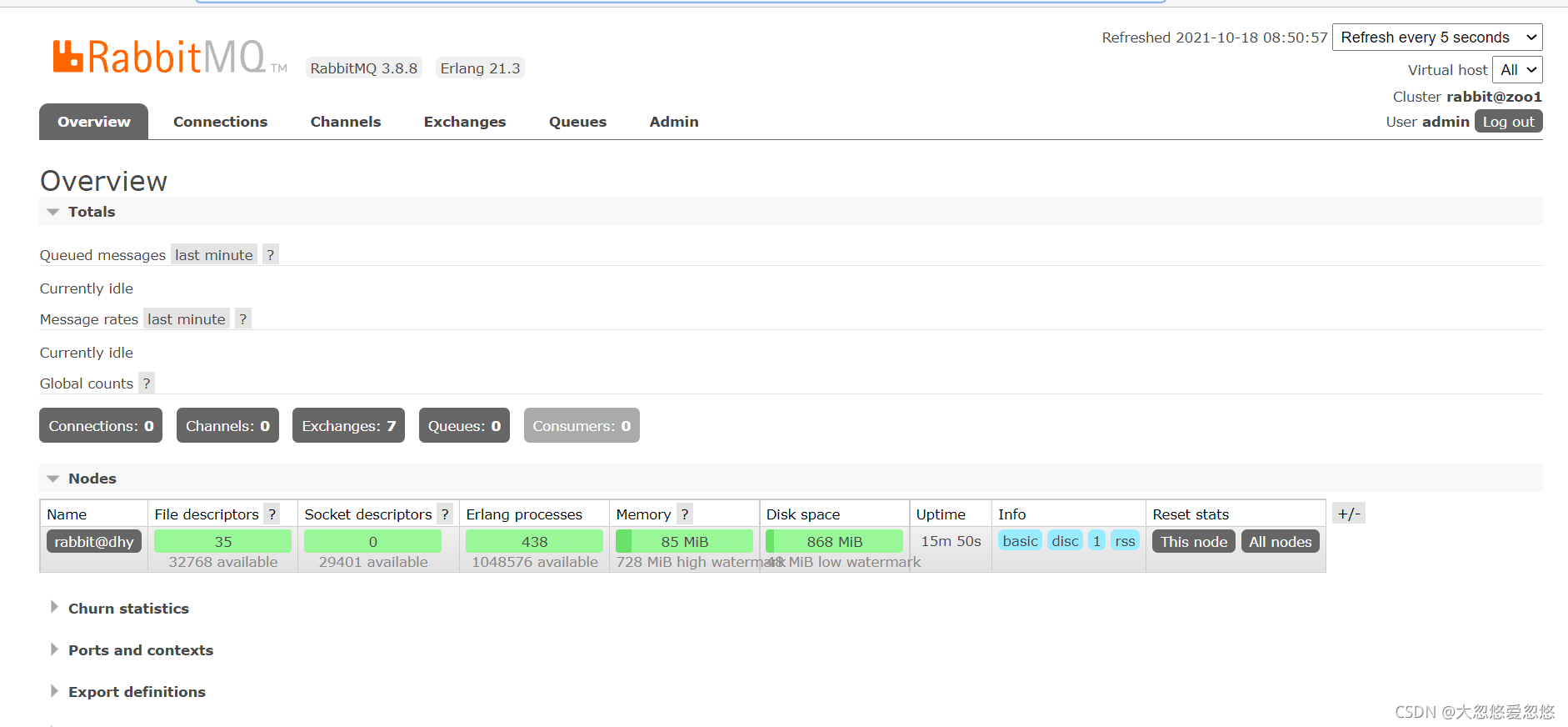
Task: Click the RabbitMQ logo
Action: point(170,57)
